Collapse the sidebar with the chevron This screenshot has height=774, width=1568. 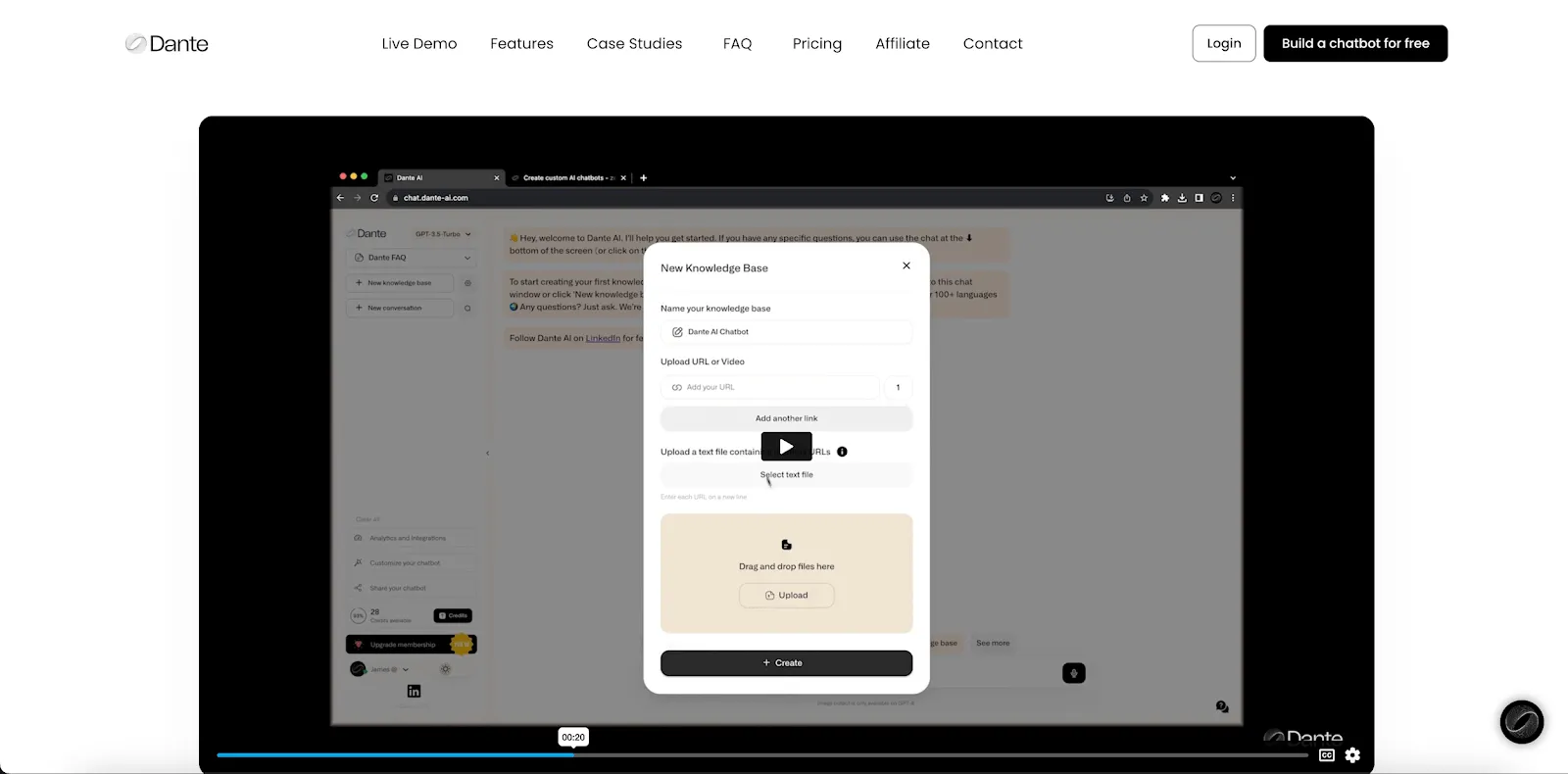click(487, 453)
